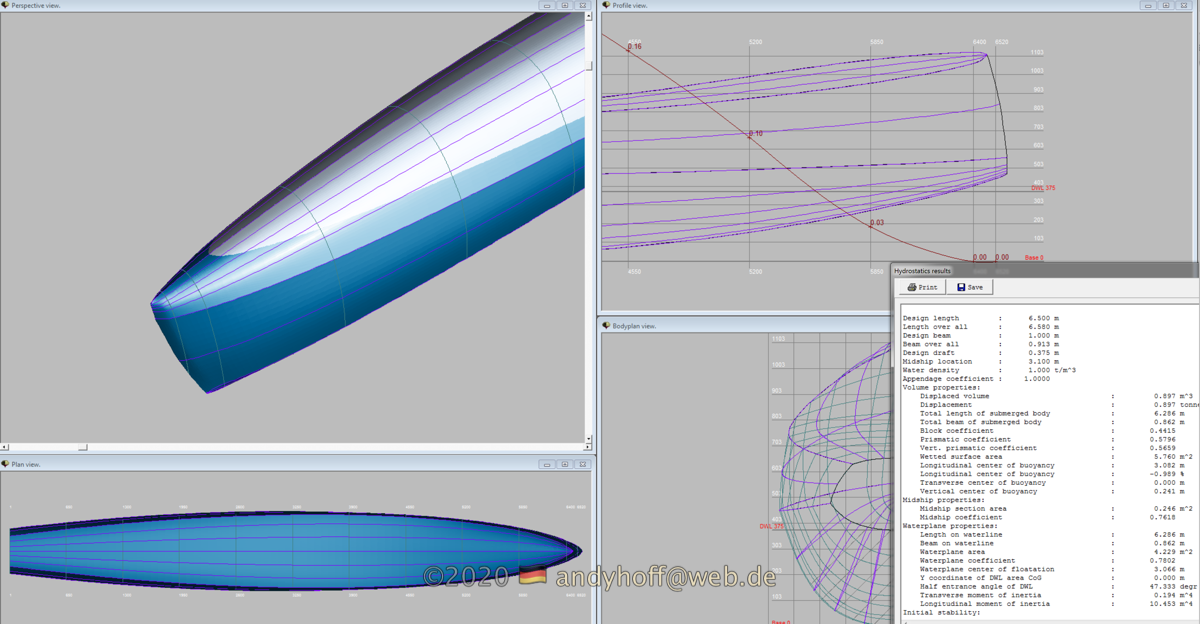Click down arrow of Perspective view vertical scrollbar
This screenshot has width=1200, height=624.
[589, 438]
